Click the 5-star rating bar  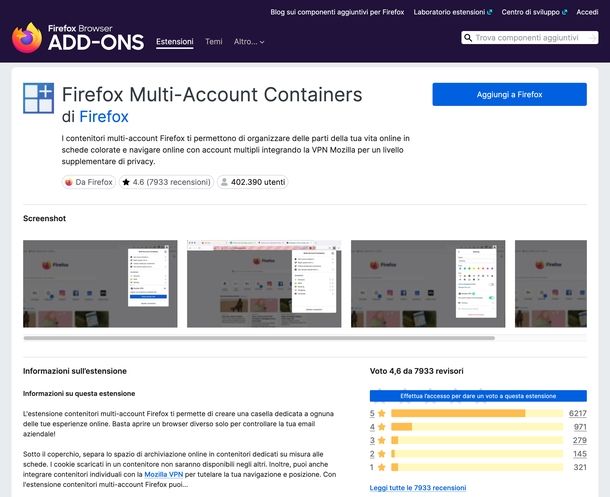click(x=477, y=413)
